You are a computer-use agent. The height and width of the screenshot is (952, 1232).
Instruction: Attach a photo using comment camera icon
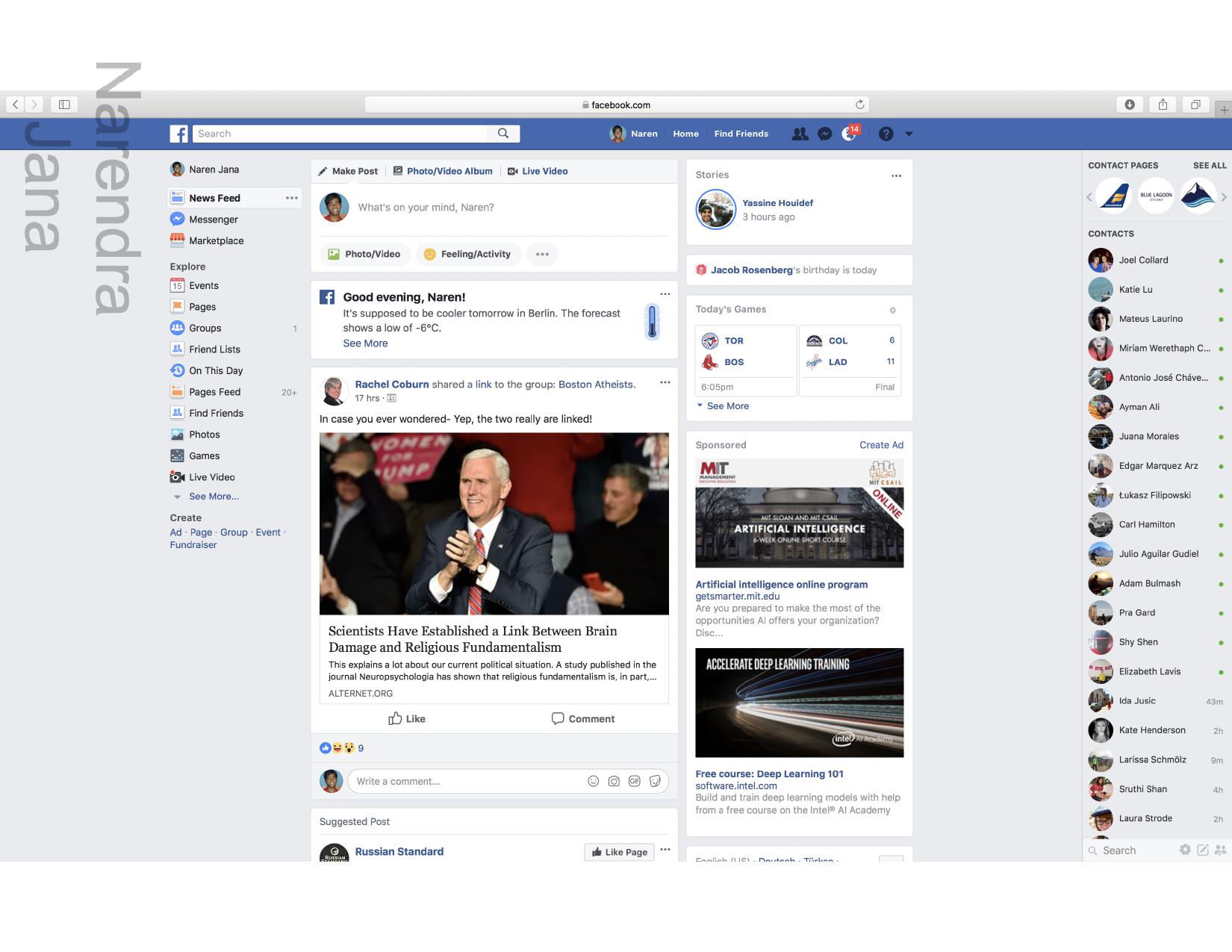point(614,781)
